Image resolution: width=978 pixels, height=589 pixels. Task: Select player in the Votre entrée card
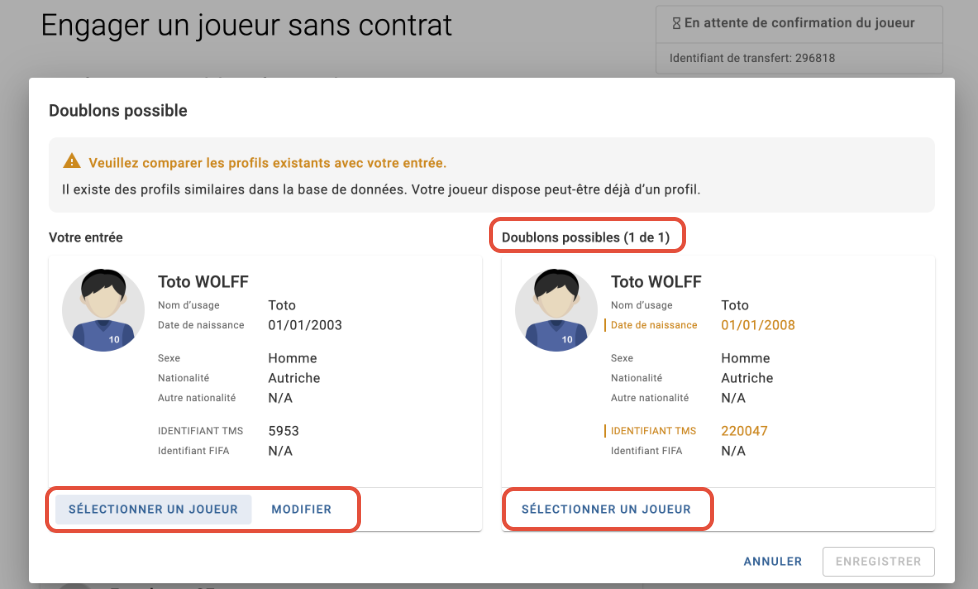coord(153,509)
